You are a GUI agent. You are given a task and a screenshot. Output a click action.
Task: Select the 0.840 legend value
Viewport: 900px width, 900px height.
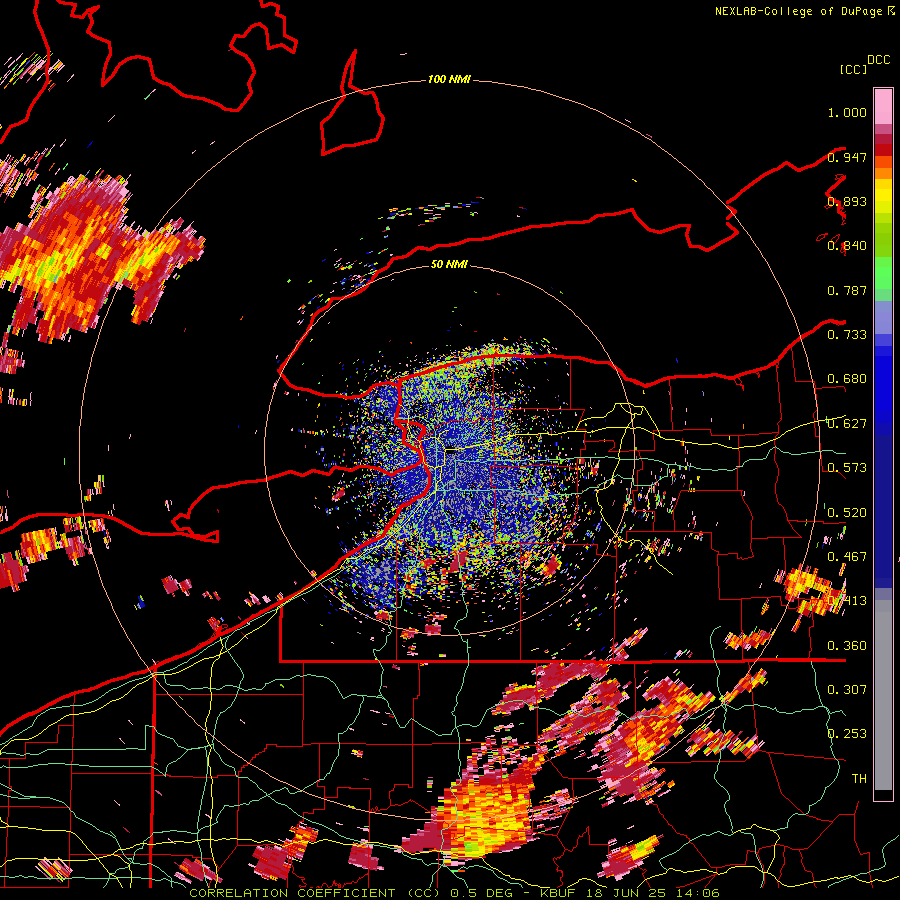(847, 246)
